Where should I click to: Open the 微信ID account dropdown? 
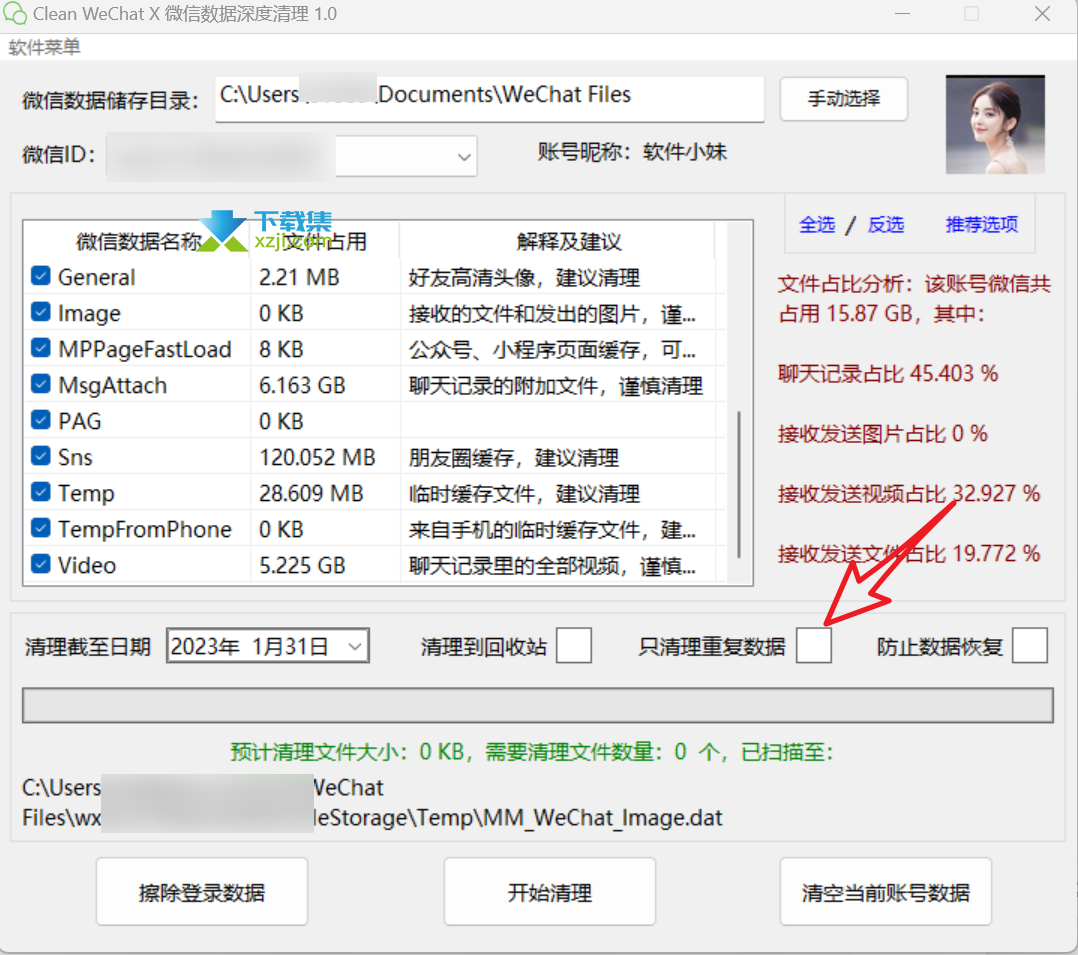coord(462,156)
